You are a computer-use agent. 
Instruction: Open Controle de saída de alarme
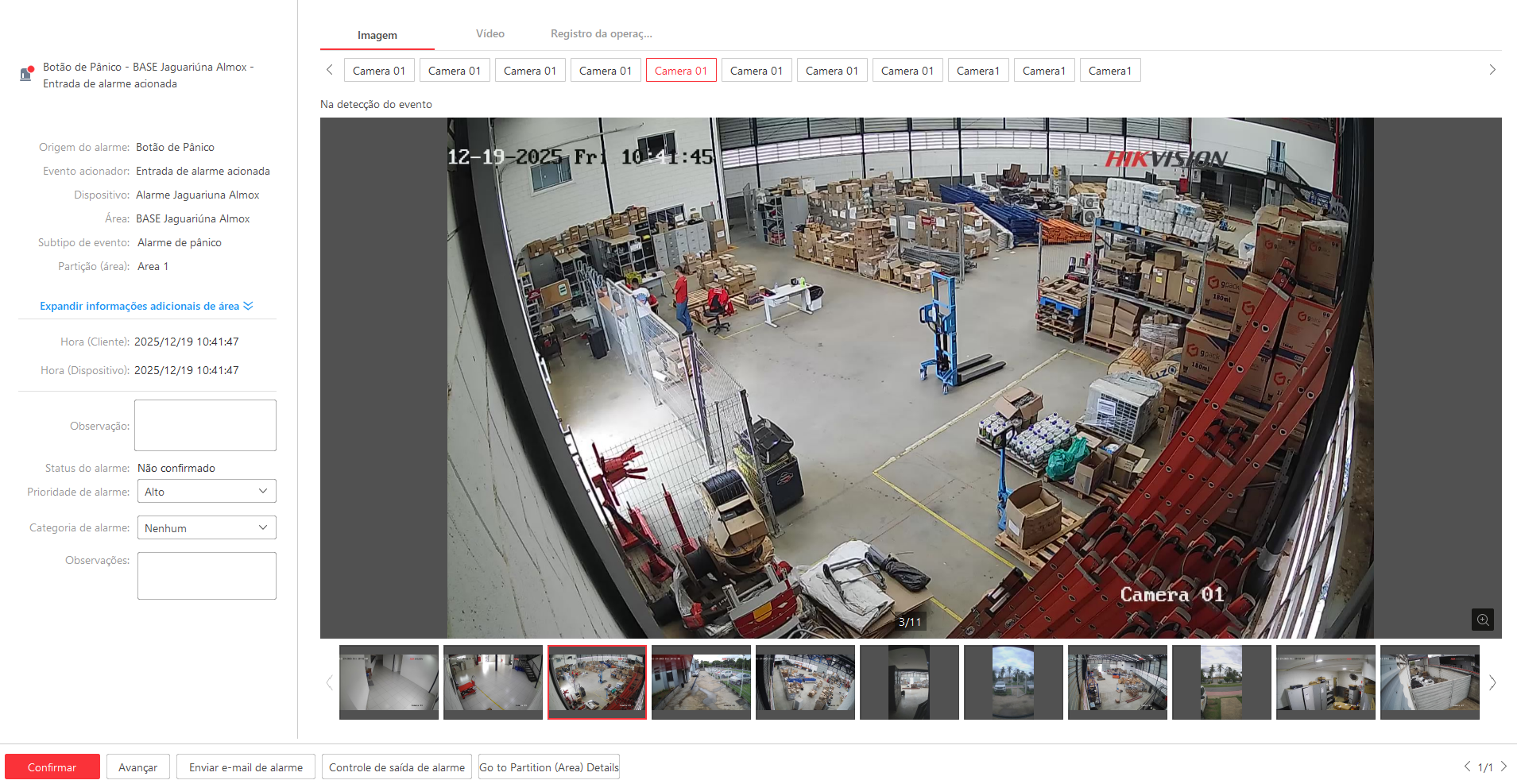point(397,767)
